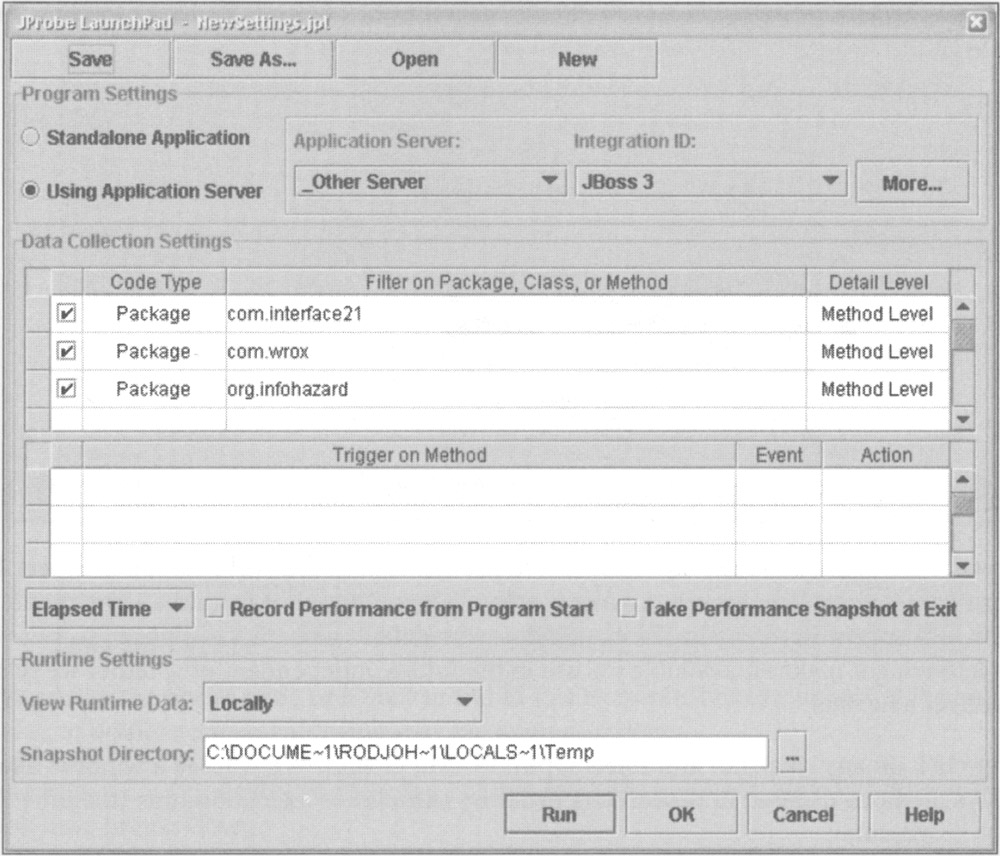Select Using Application Server option
The width and height of the screenshot is (1000, 856).
coord(31,191)
